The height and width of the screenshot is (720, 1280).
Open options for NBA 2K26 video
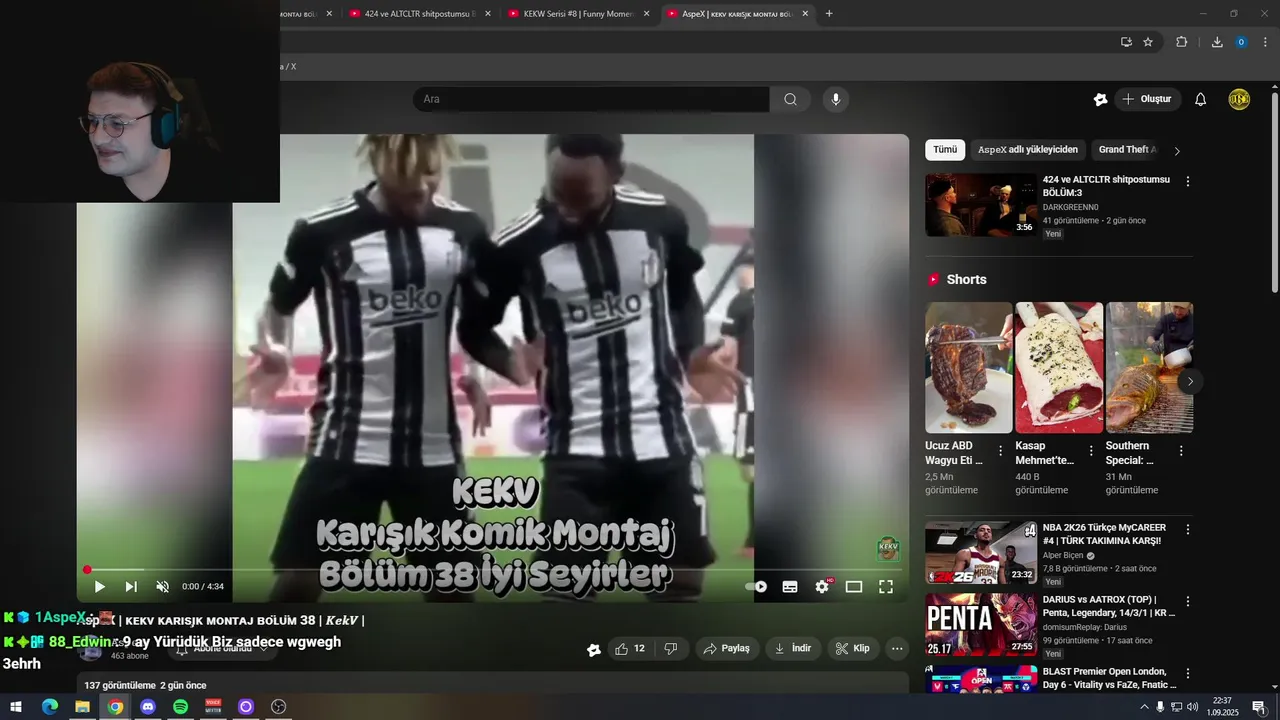click(1188, 530)
